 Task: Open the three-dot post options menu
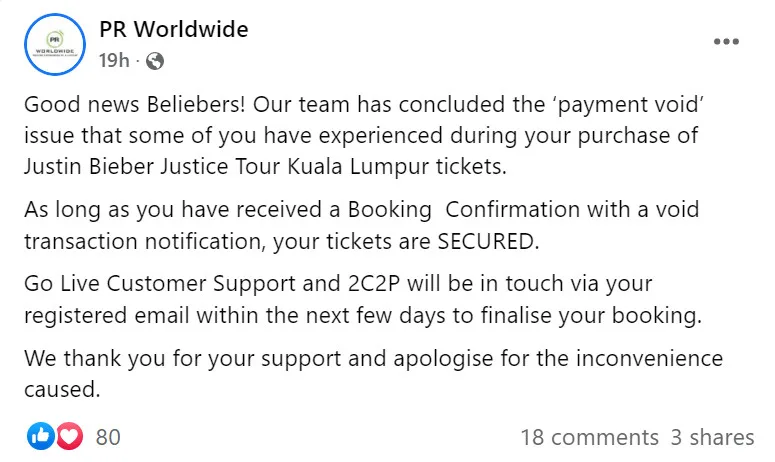click(x=727, y=42)
